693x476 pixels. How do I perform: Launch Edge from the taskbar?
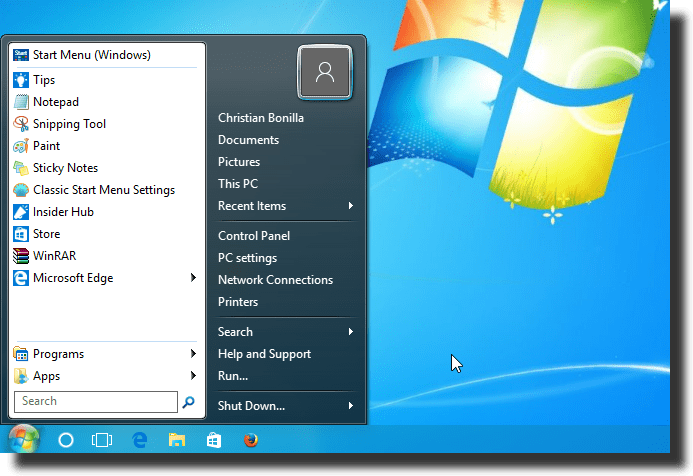point(140,440)
